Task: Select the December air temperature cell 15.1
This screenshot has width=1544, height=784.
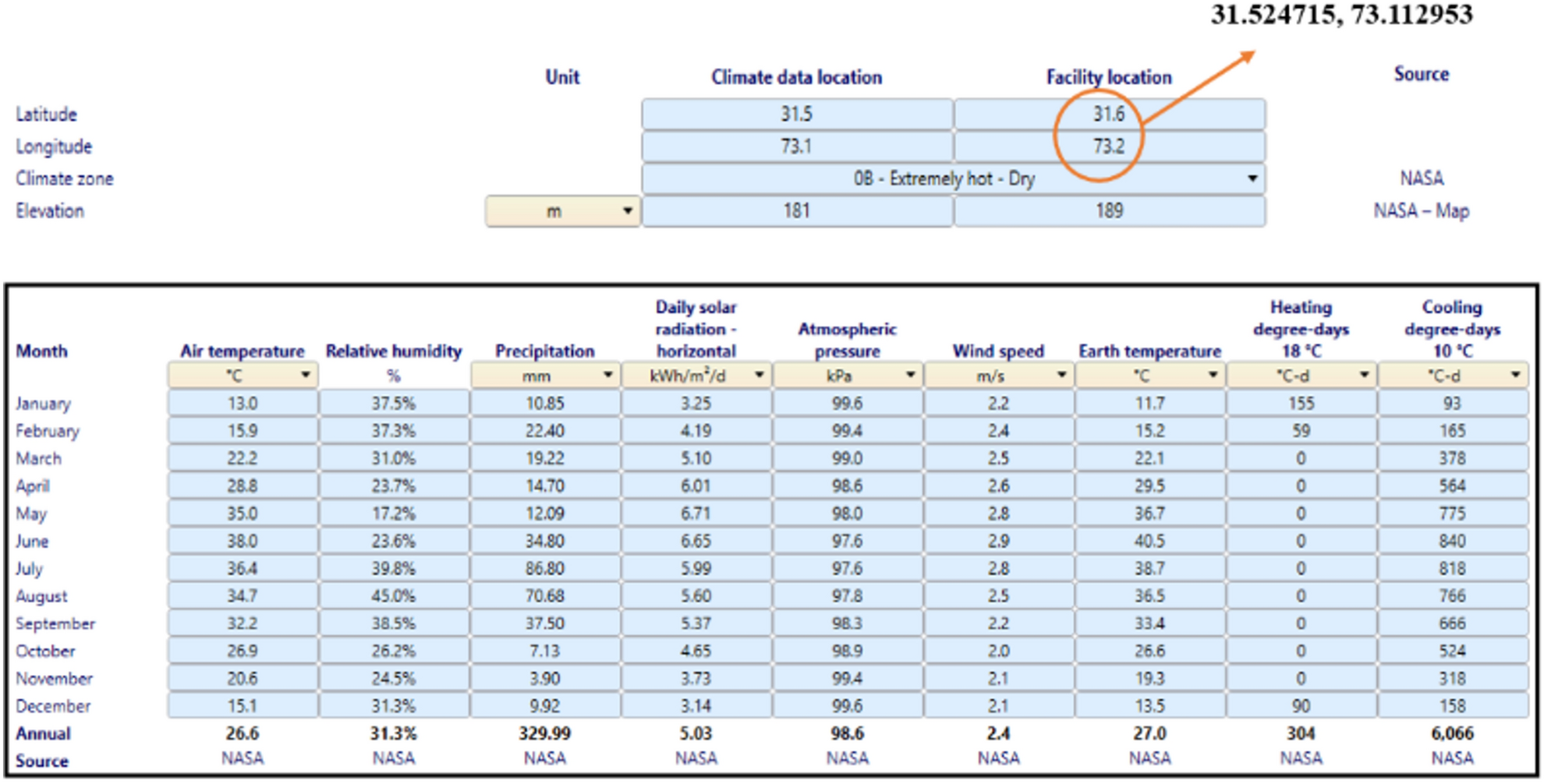Action: pyautogui.click(x=242, y=706)
